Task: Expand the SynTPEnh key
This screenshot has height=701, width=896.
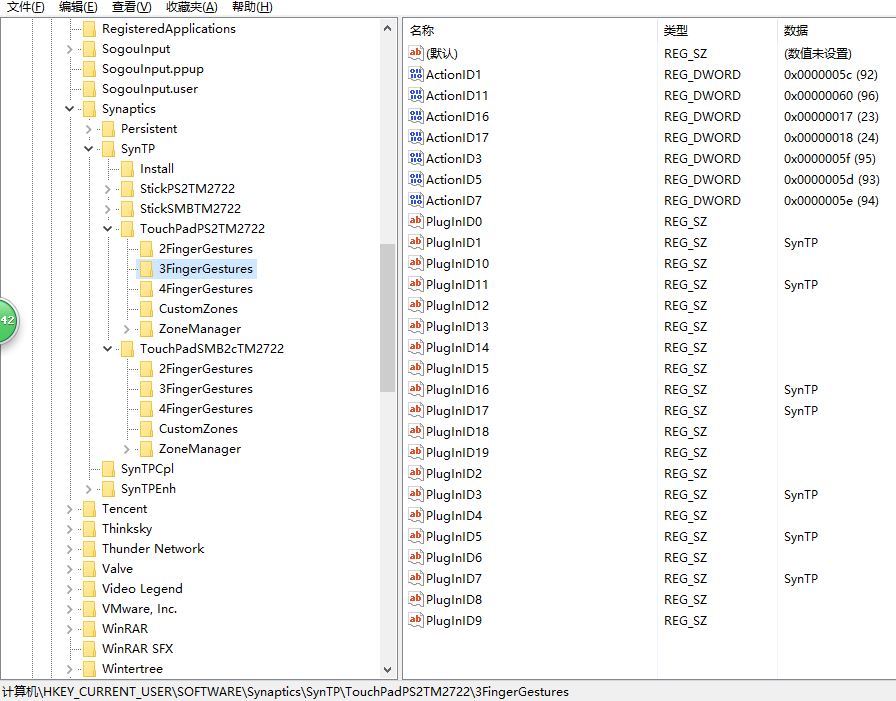Action: click(89, 489)
